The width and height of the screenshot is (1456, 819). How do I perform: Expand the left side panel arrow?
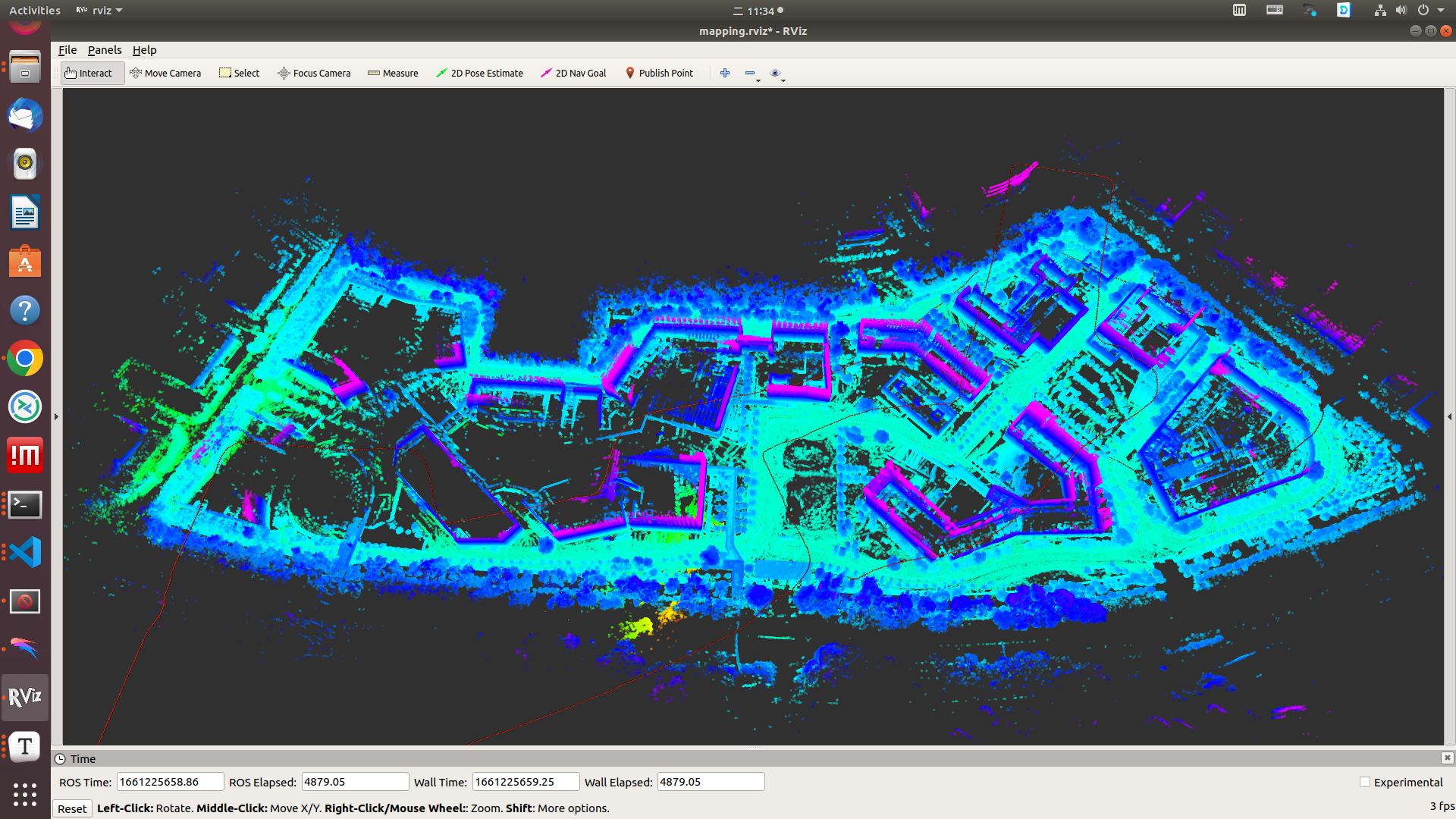pyautogui.click(x=56, y=416)
